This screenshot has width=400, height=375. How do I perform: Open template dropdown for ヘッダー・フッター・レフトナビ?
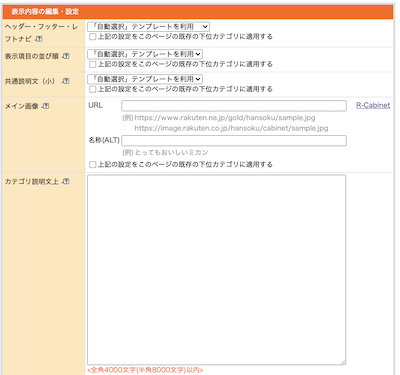[148, 26]
